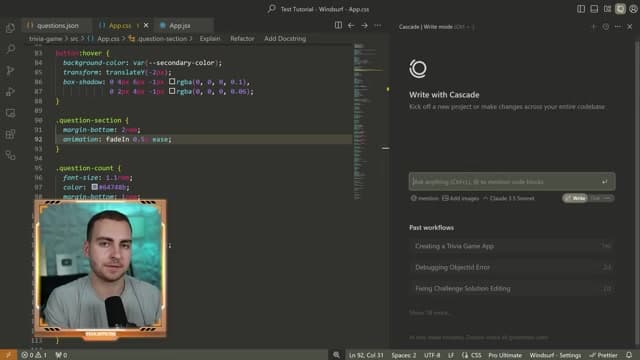The width and height of the screenshot is (640, 360).
Task: Focus the Cascade ask anything input
Action: (x=512, y=182)
